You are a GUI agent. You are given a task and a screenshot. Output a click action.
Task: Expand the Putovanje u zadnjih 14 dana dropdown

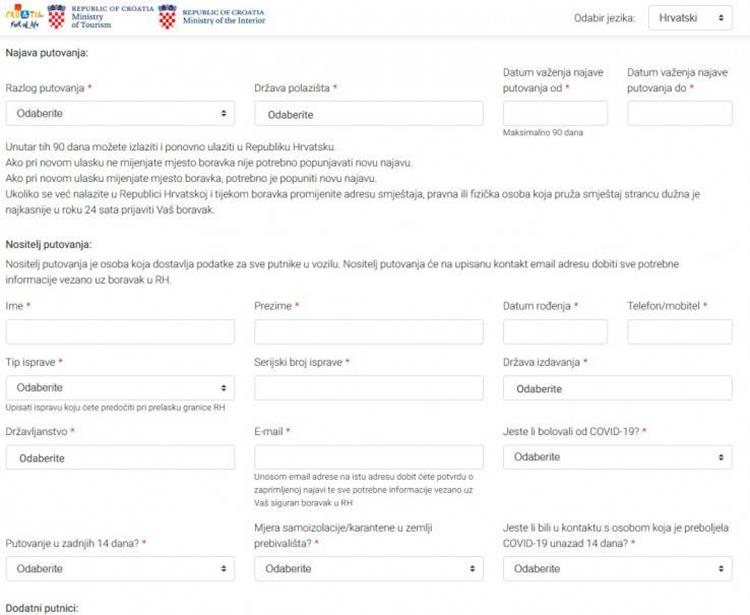tap(120, 568)
